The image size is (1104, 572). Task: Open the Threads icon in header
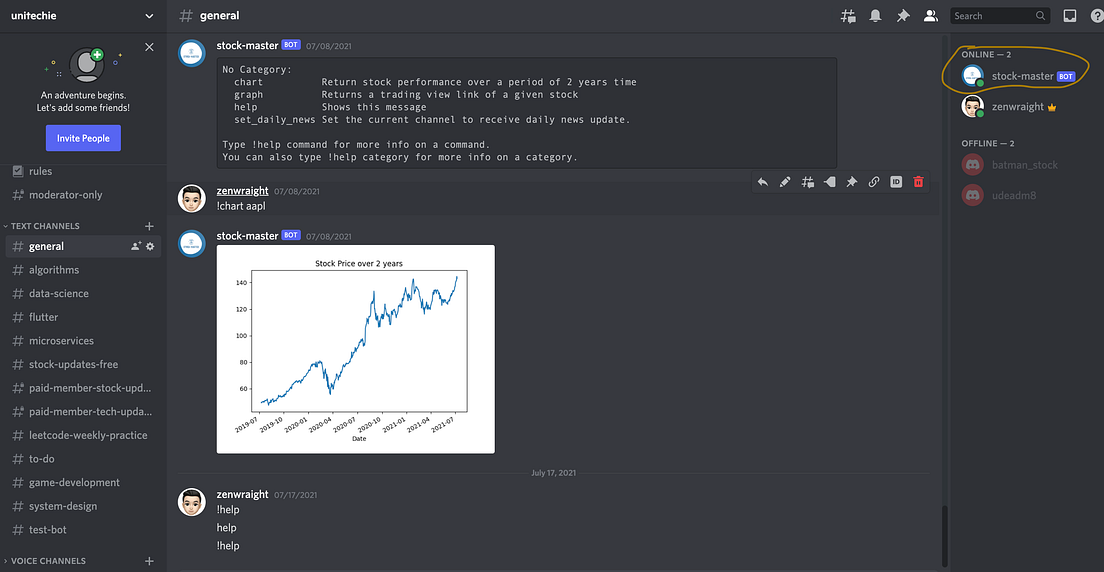tap(848, 15)
